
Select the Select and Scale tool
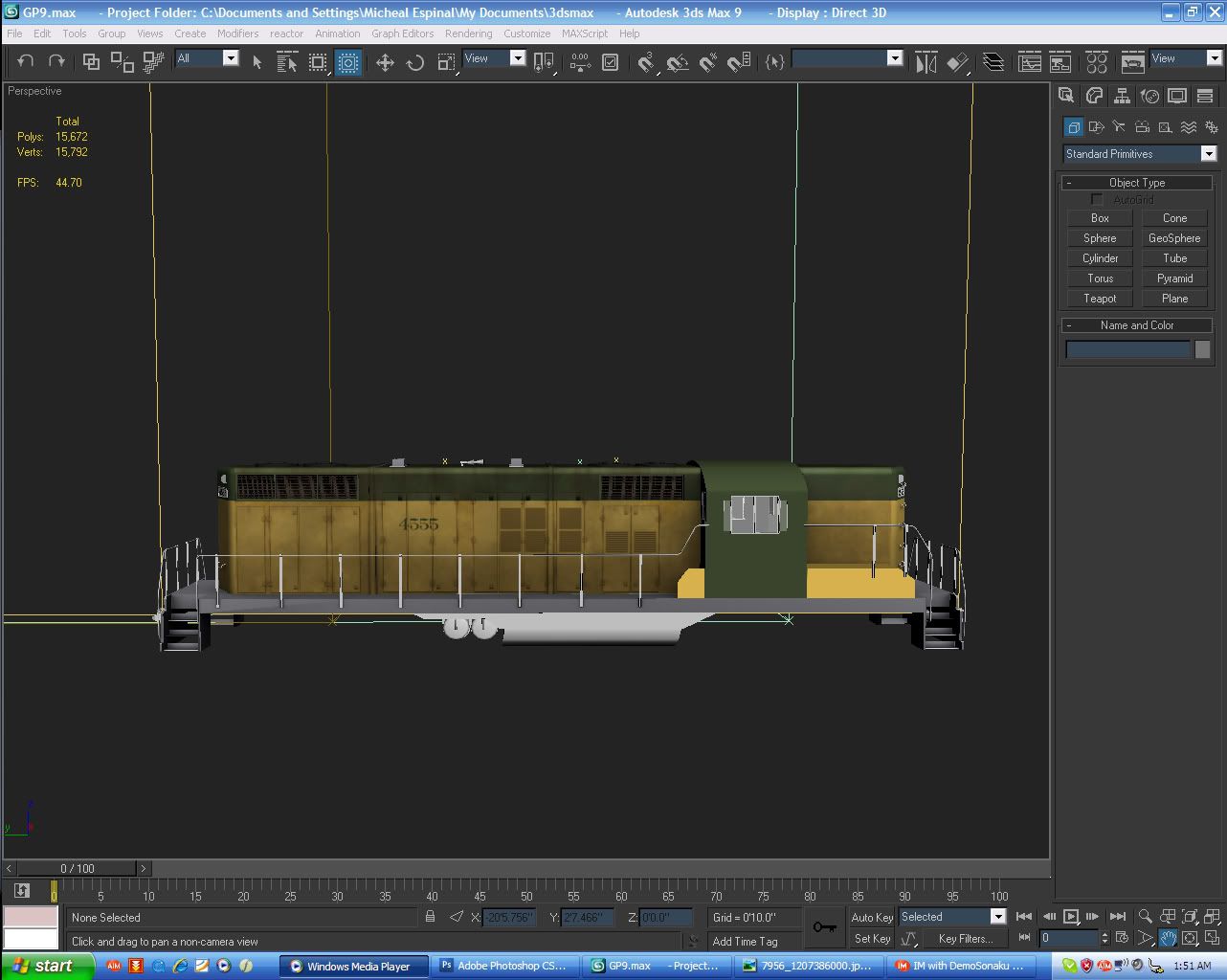tap(446, 61)
